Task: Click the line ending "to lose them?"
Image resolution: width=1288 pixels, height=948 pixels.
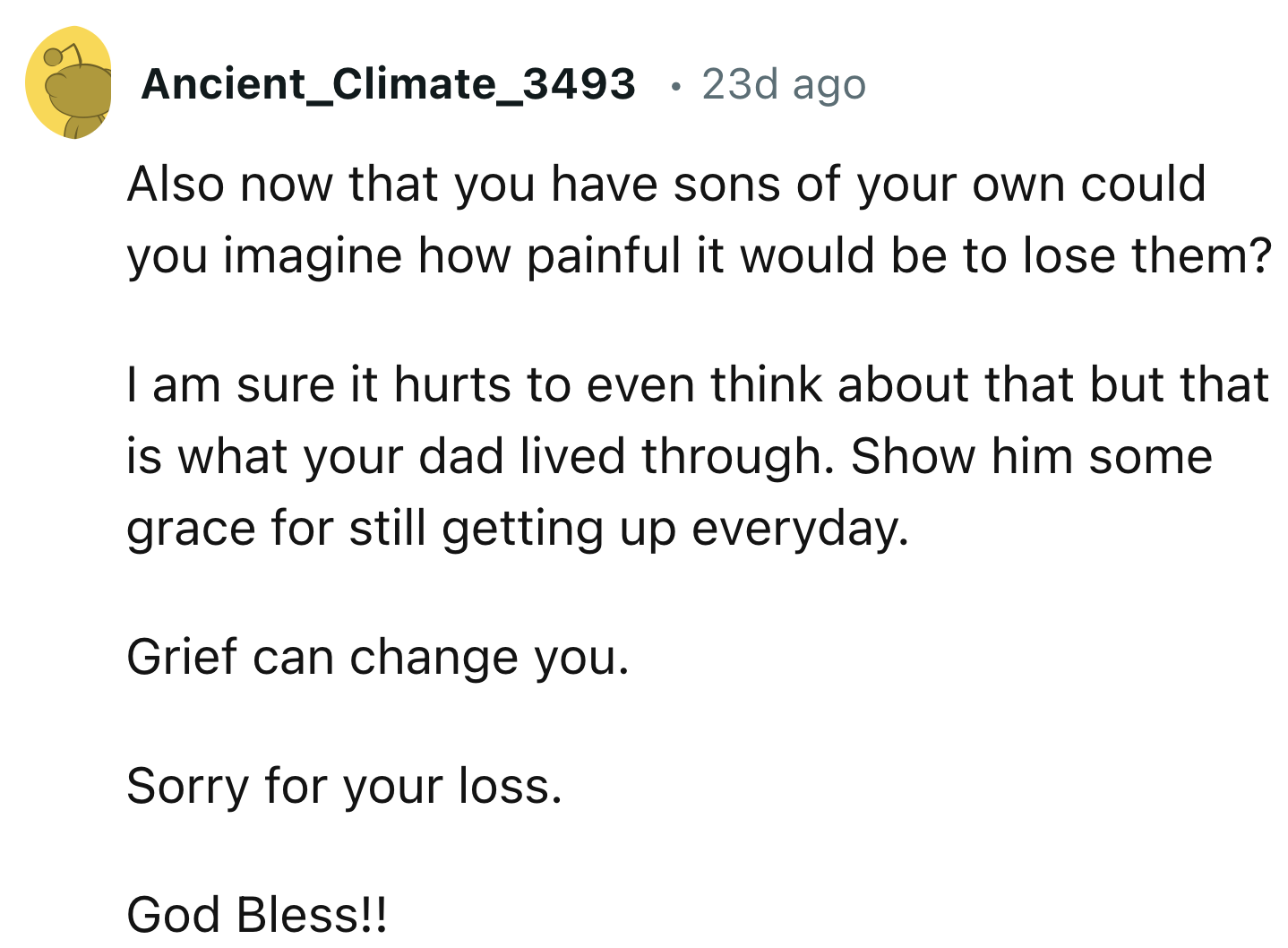Action: pyautogui.click(x=699, y=256)
